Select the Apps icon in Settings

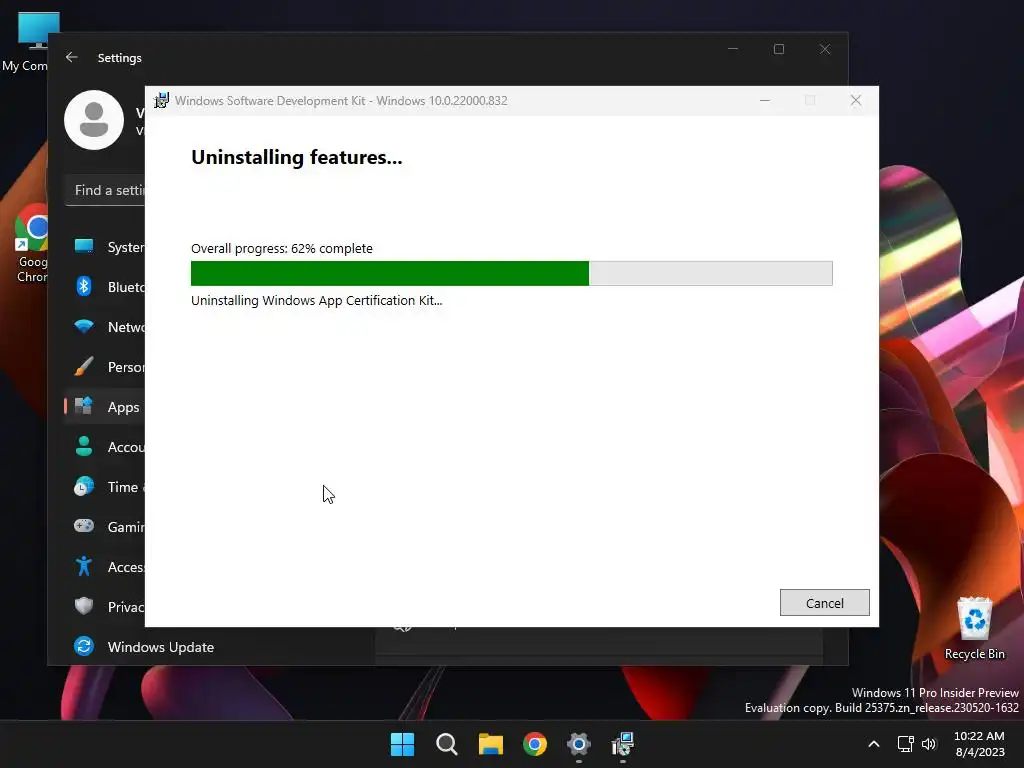pyautogui.click(x=84, y=406)
